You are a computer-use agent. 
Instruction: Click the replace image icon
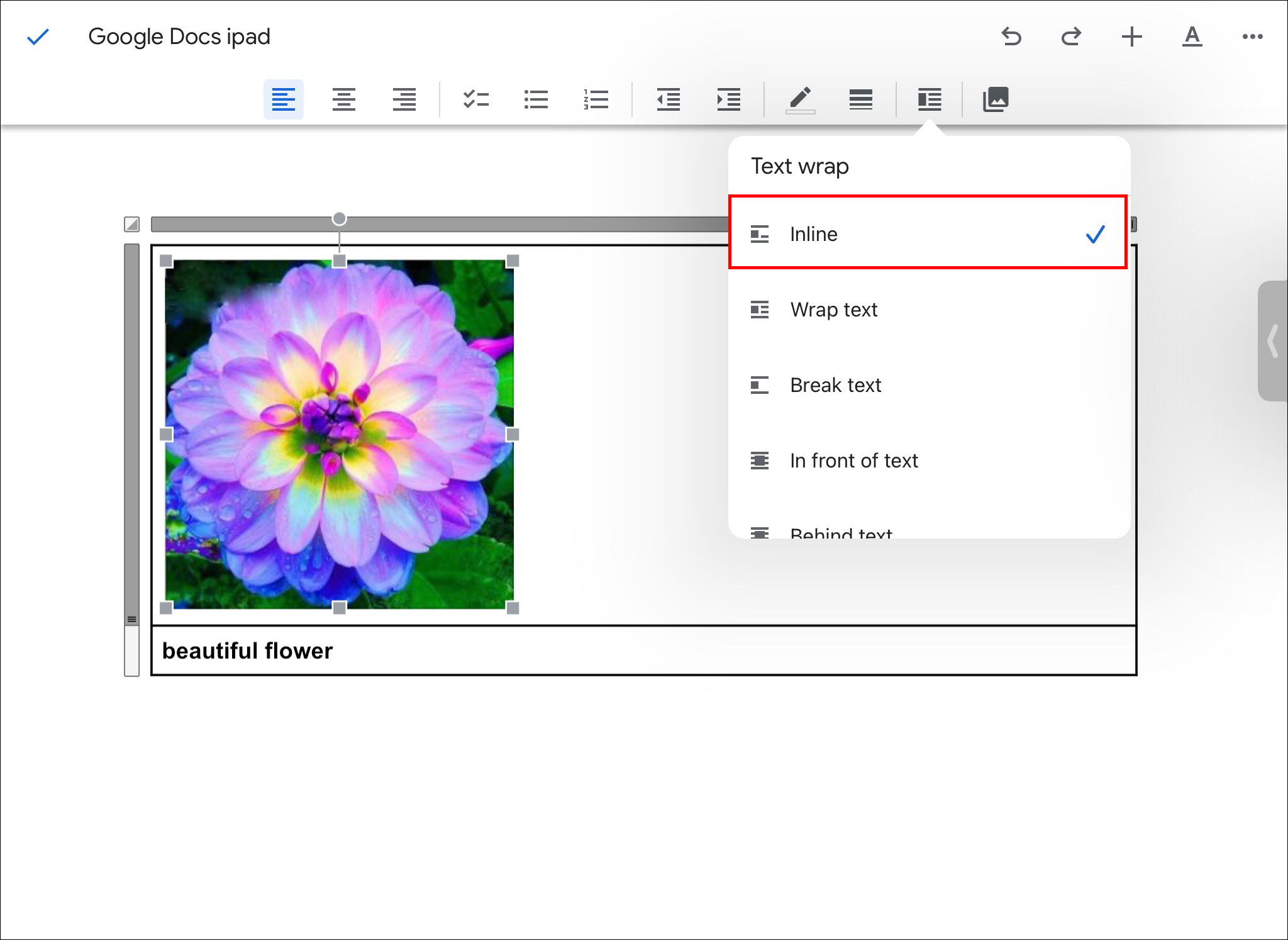996,99
